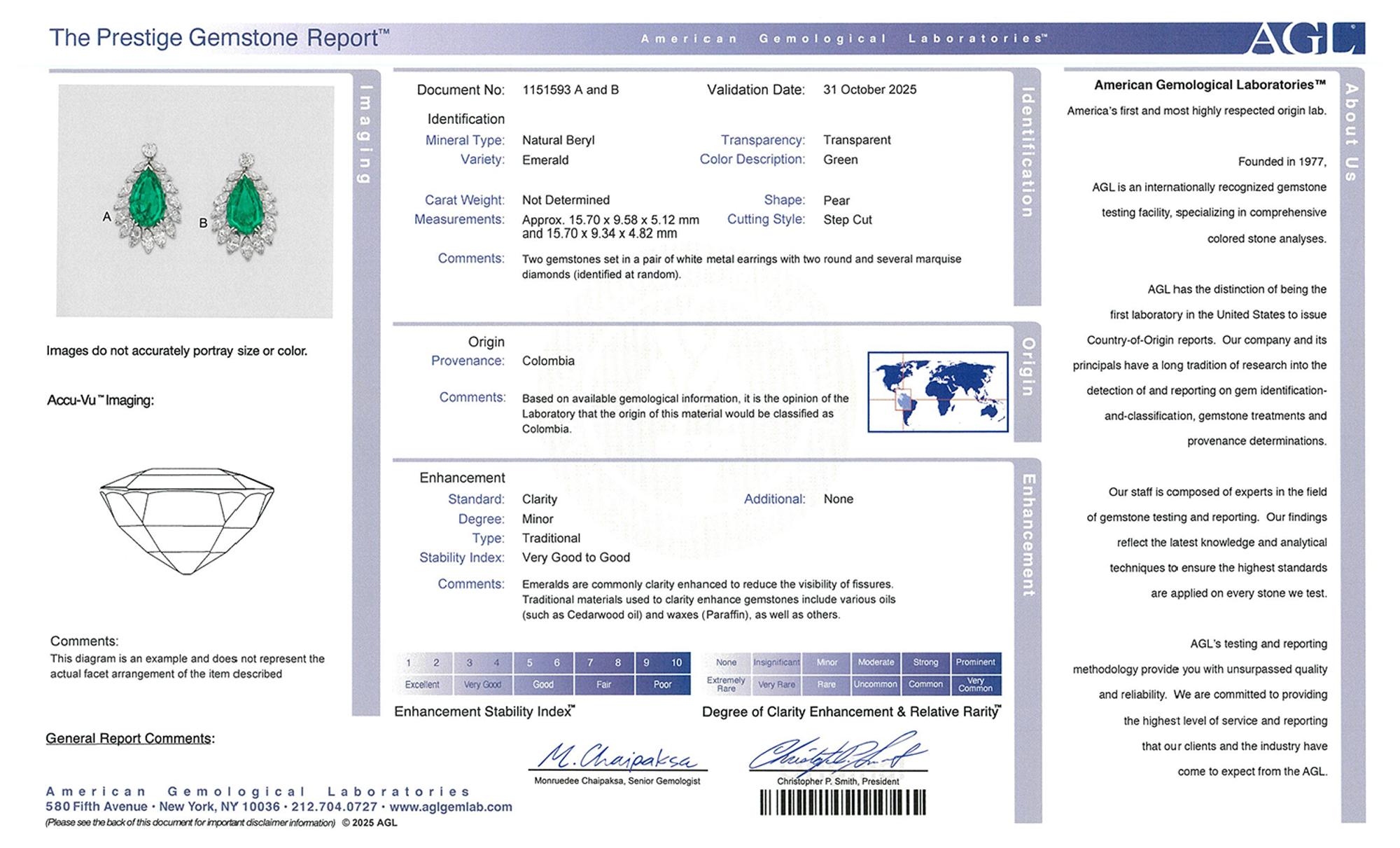Click the barcode under the President's signature
This screenshot has height=848, width=1400.
843,802
